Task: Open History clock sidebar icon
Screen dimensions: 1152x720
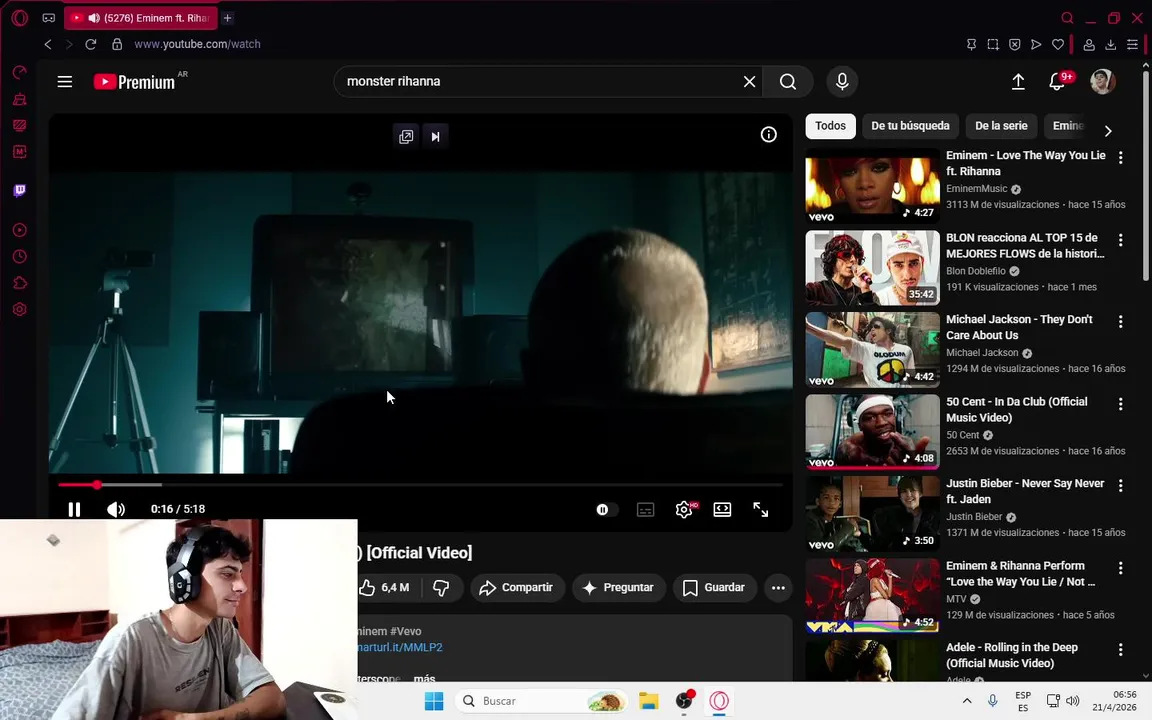Action: (20, 256)
